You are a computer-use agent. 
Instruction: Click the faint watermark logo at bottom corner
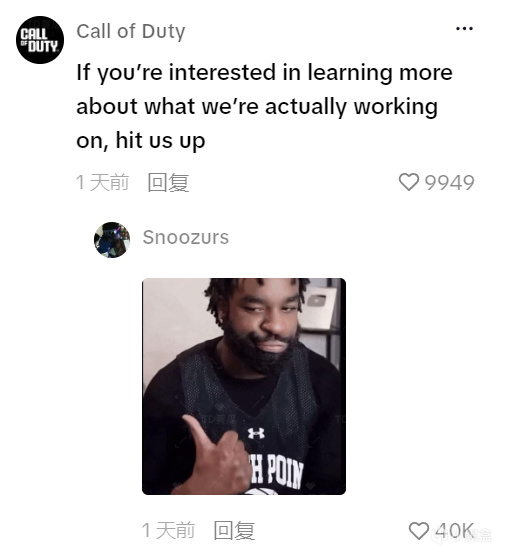(x=464, y=533)
